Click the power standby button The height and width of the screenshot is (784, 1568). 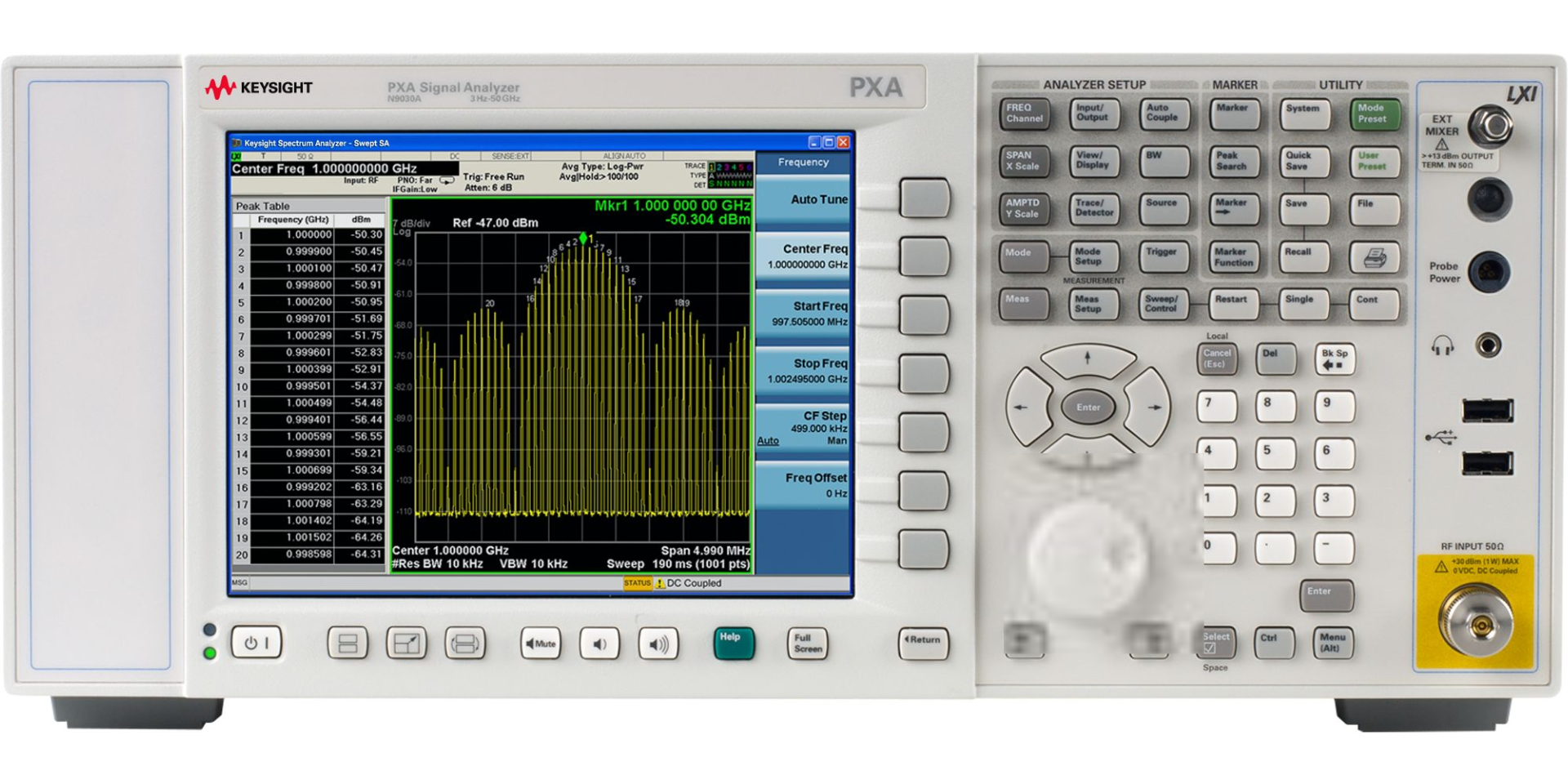[x=256, y=643]
